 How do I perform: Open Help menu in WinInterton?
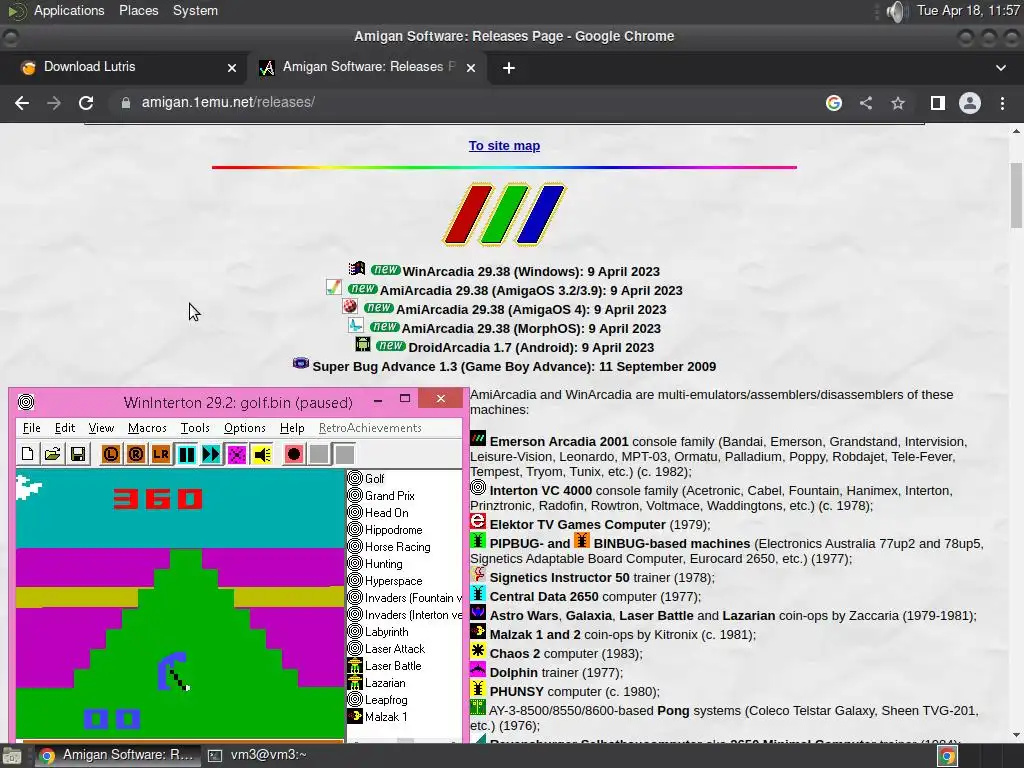292,428
